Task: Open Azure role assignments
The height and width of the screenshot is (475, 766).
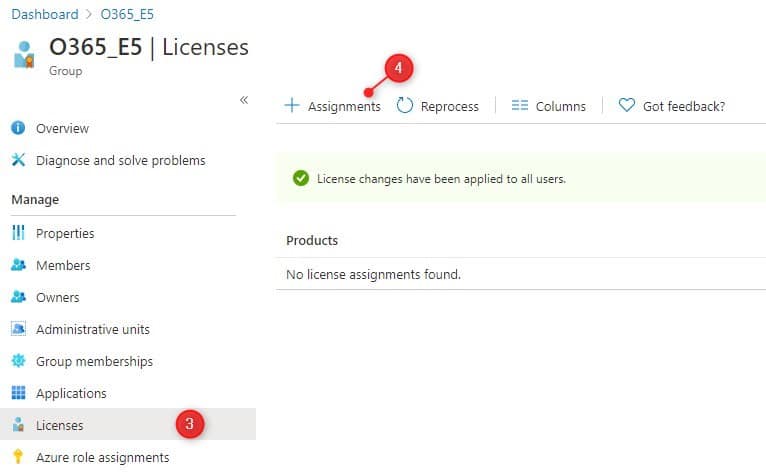Action: pyautogui.click(x=103, y=457)
